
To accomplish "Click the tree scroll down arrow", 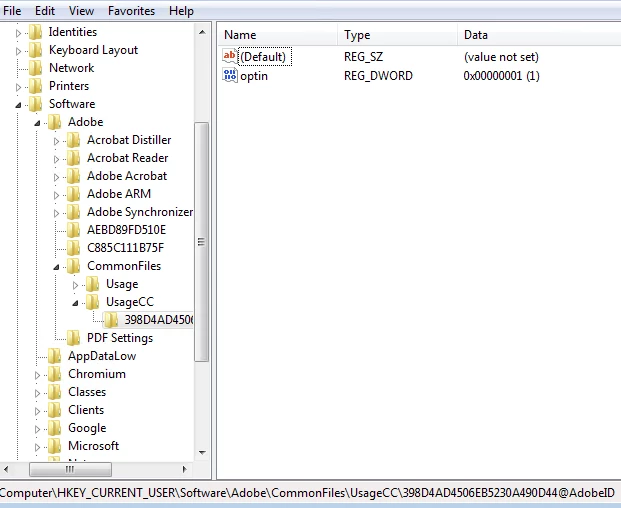I will (202, 453).
